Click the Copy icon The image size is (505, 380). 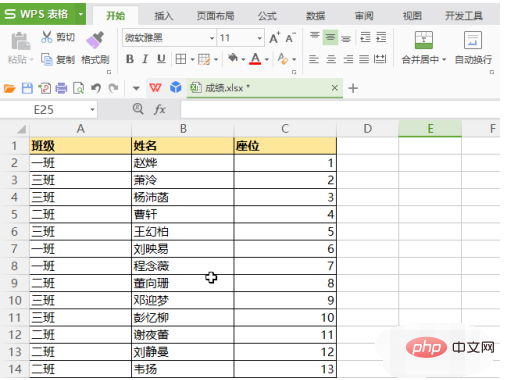(x=47, y=59)
